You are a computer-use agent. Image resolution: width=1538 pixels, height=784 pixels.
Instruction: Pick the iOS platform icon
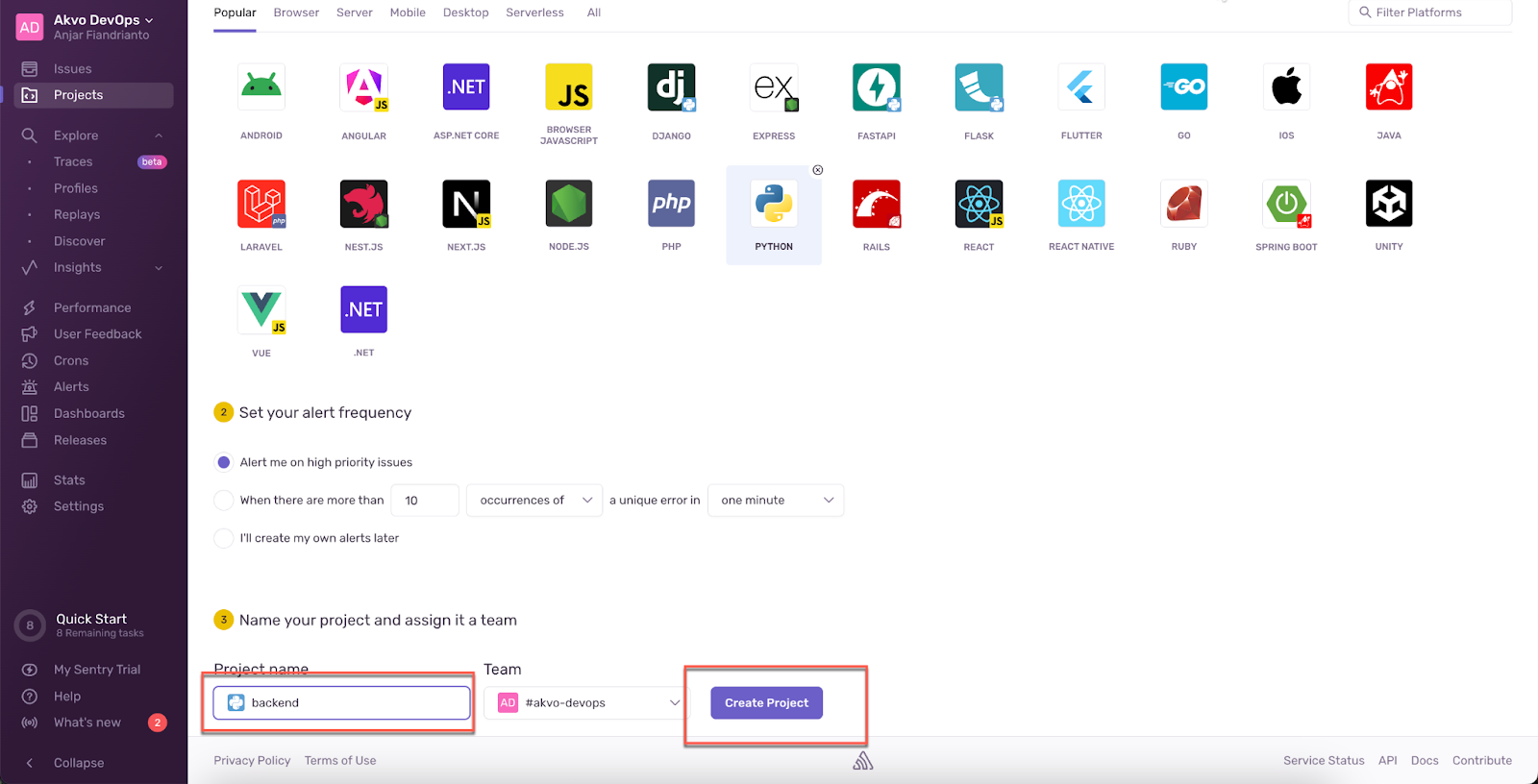click(x=1287, y=87)
